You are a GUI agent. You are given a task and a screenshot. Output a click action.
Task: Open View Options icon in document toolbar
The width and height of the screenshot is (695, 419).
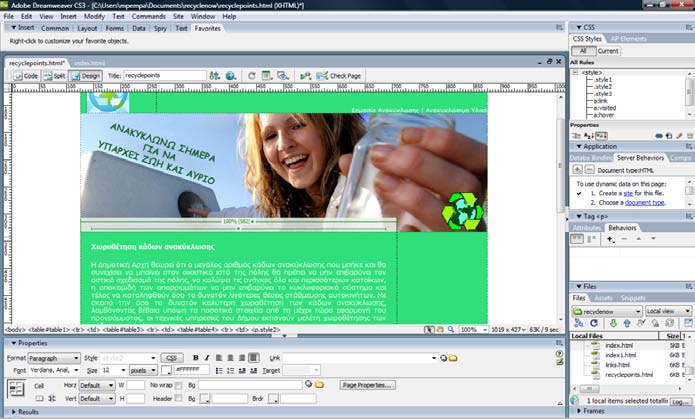(x=267, y=76)
